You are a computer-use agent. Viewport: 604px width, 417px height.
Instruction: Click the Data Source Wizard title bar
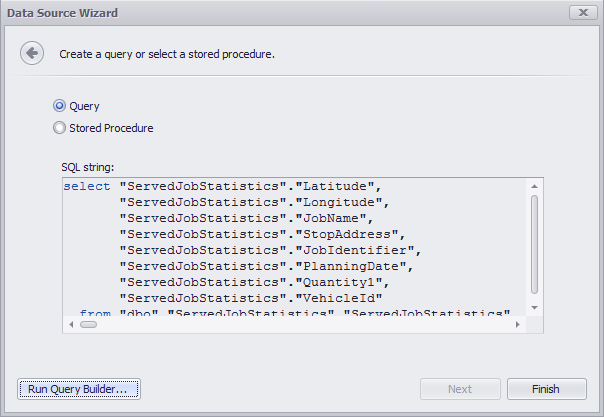[285, 13]
